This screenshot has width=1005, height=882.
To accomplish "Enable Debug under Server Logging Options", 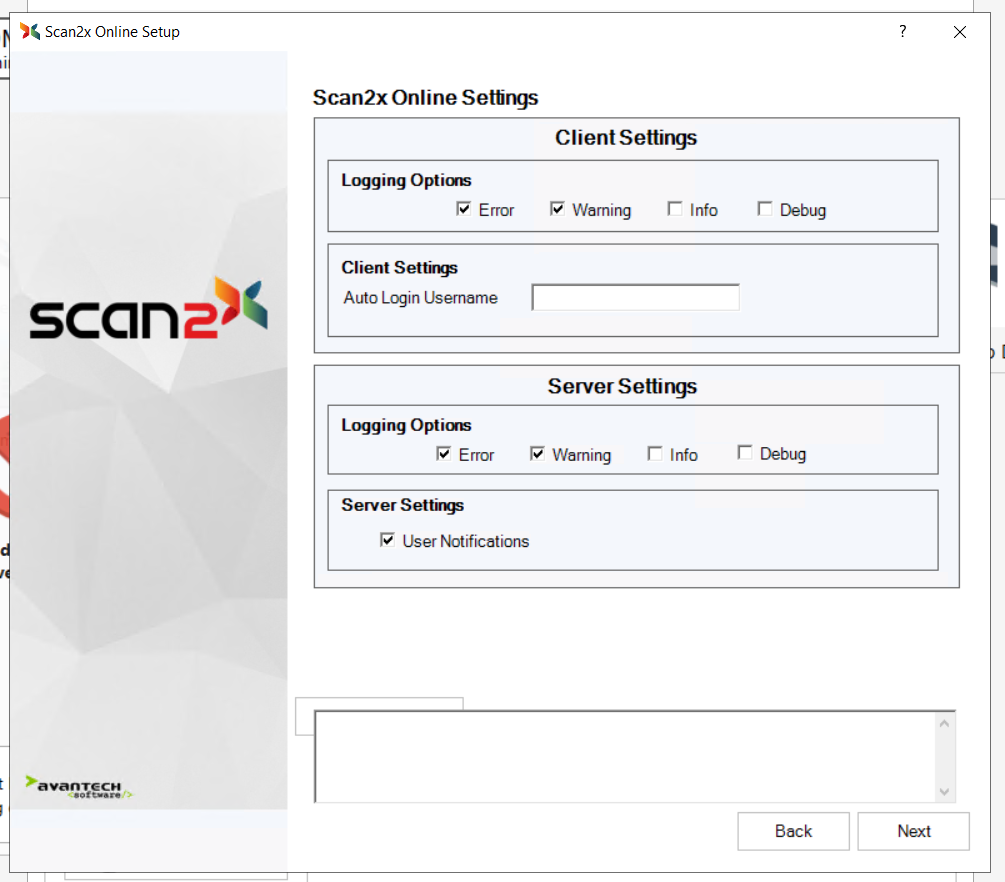I will pos(745,454).
